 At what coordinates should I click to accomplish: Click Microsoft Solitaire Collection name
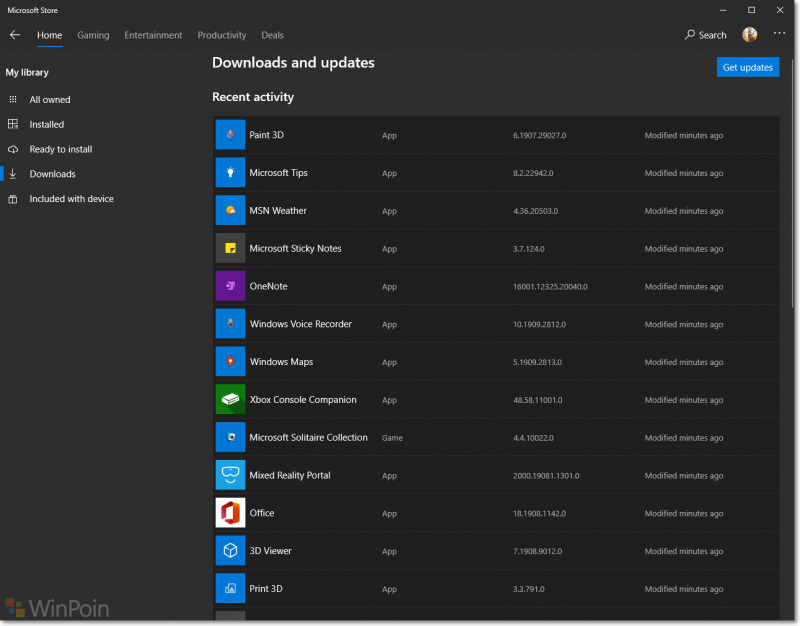[x=308, y=437]
